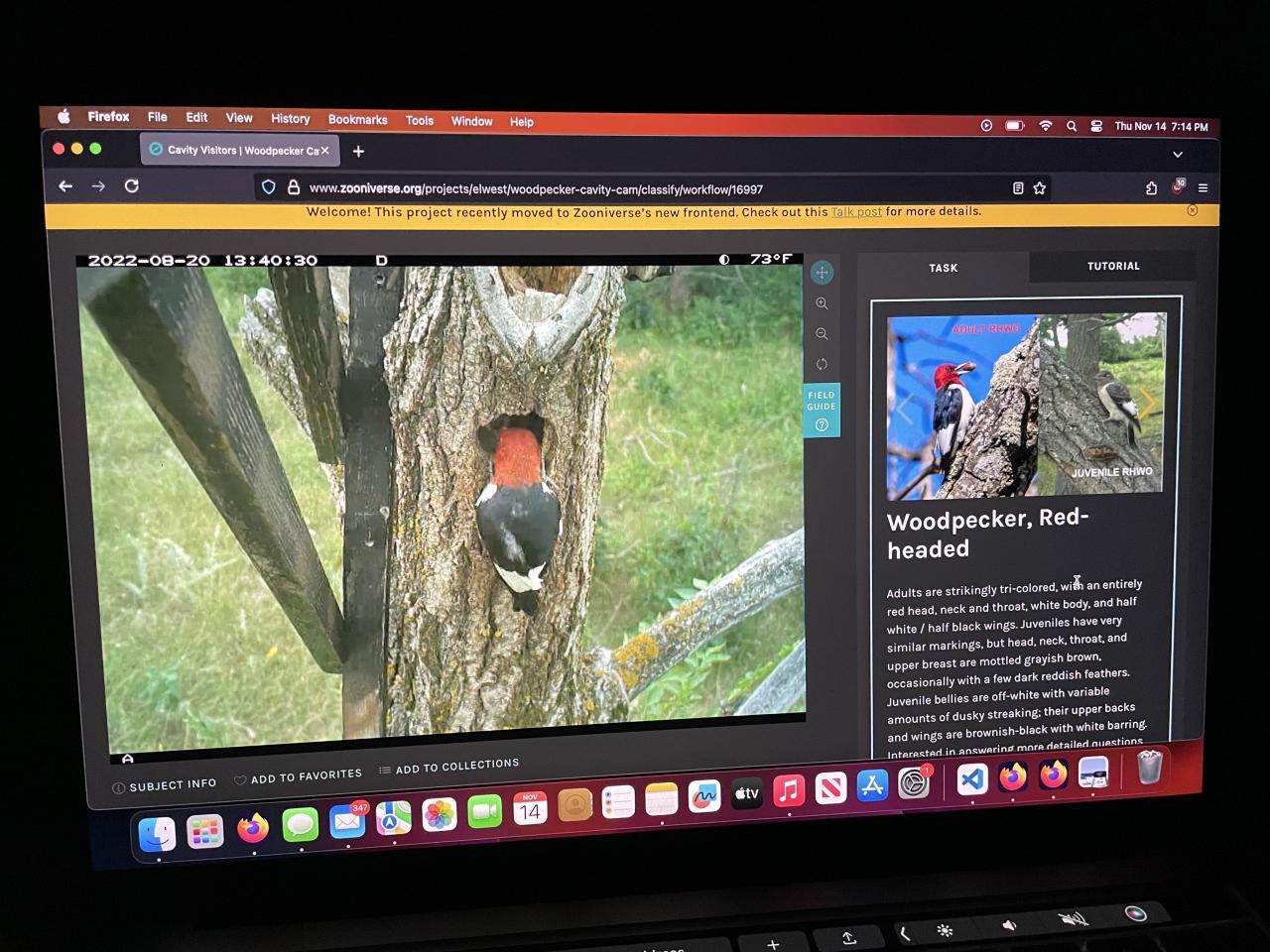This screenshot has width=1270, height=952.
Task: Dismiss the yellow welcome banner
Action: (1193, 210)
